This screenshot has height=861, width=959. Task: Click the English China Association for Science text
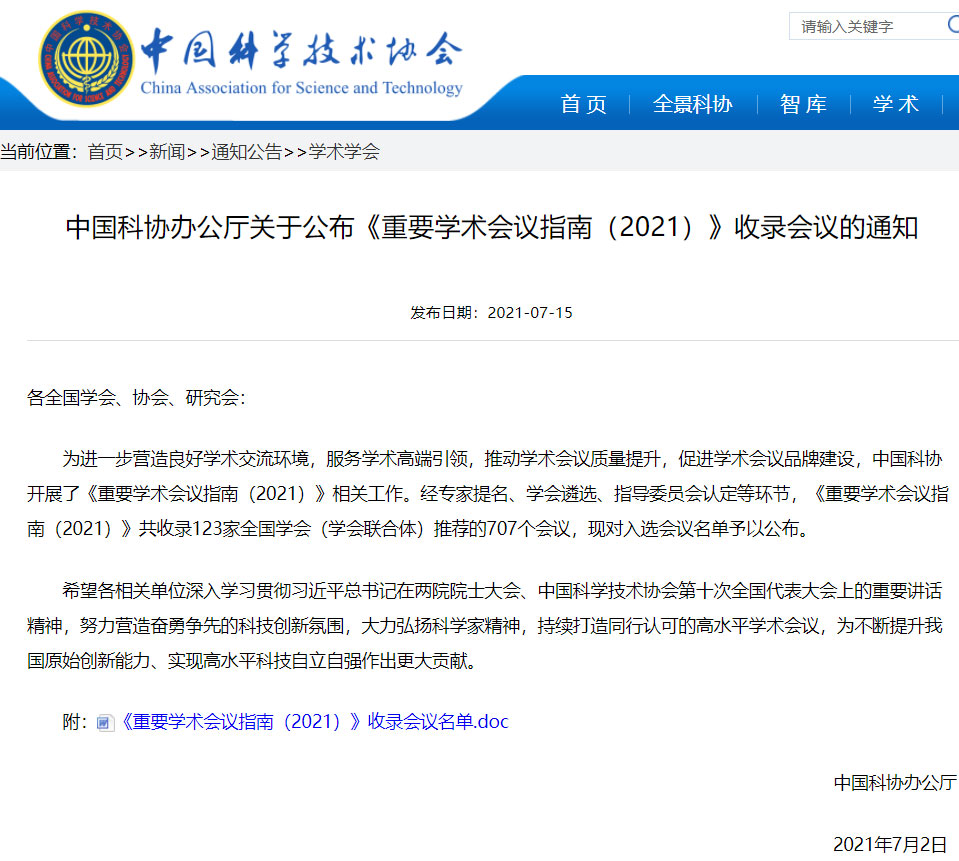301,88
